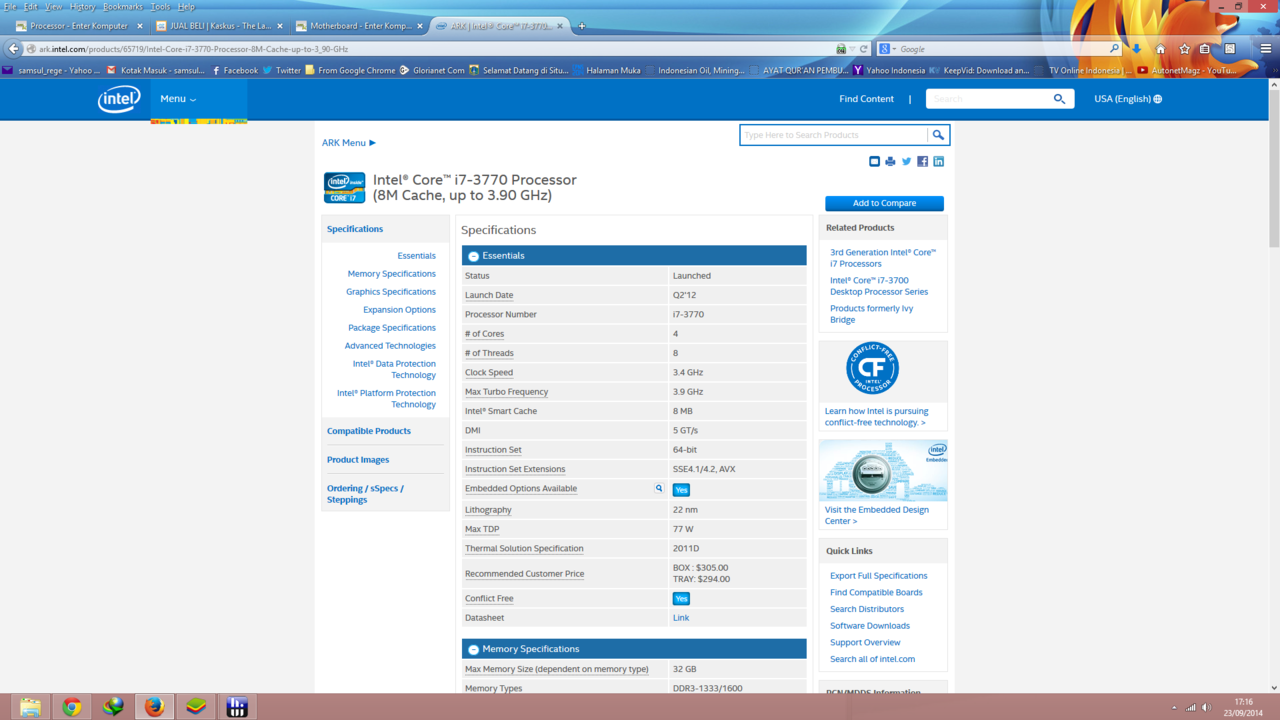Email this page with the envelope icon

(874, 161)
